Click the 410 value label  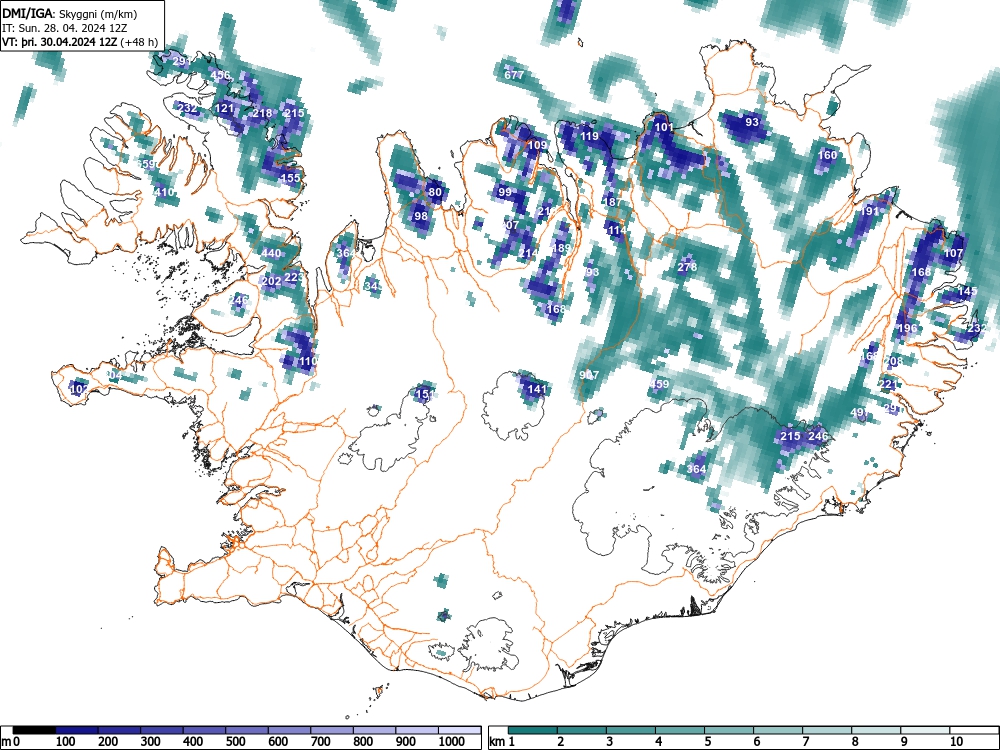click(164, 191)
